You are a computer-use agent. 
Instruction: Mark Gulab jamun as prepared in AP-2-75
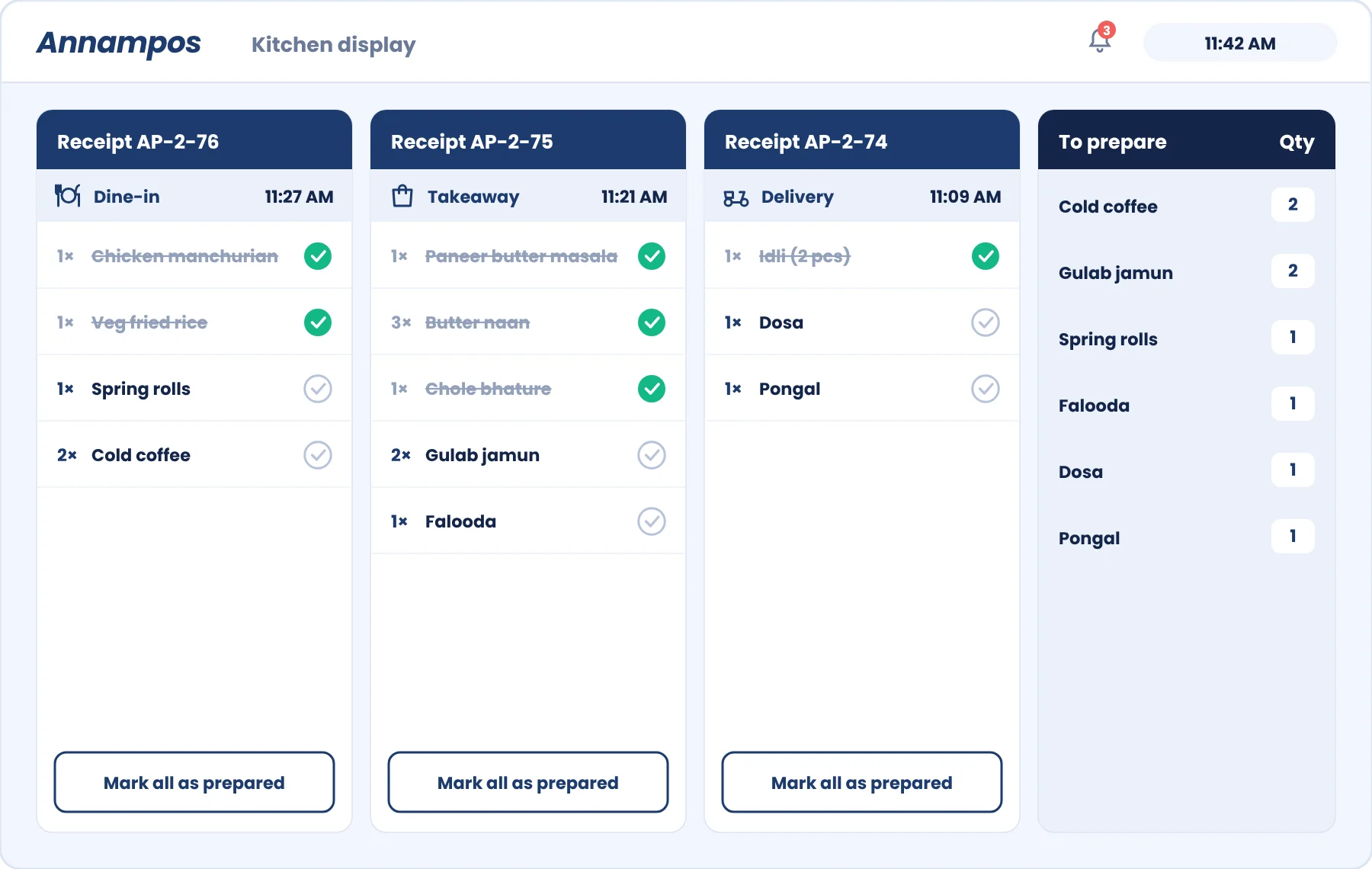click(x=652, y=455)
